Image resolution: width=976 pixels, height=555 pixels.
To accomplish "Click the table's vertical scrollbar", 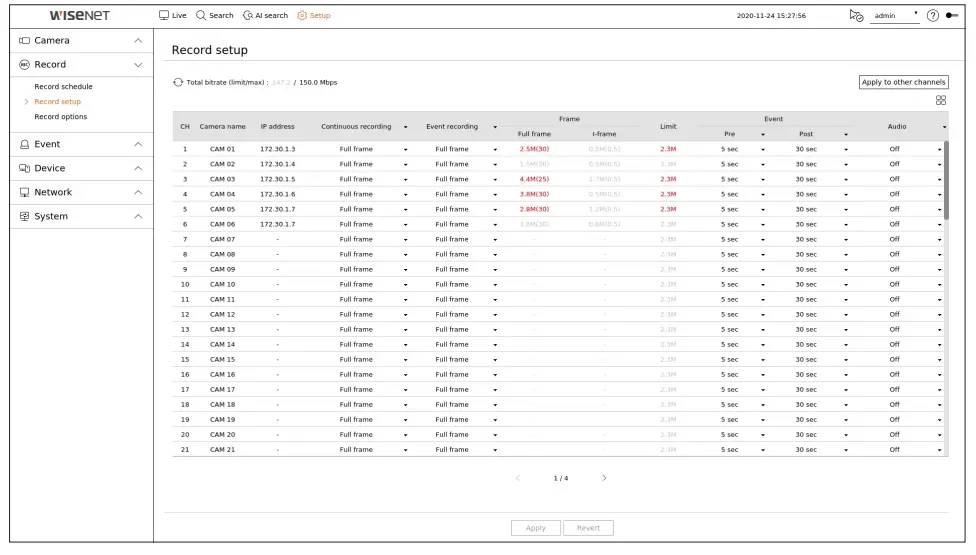I will coord(946,180).
